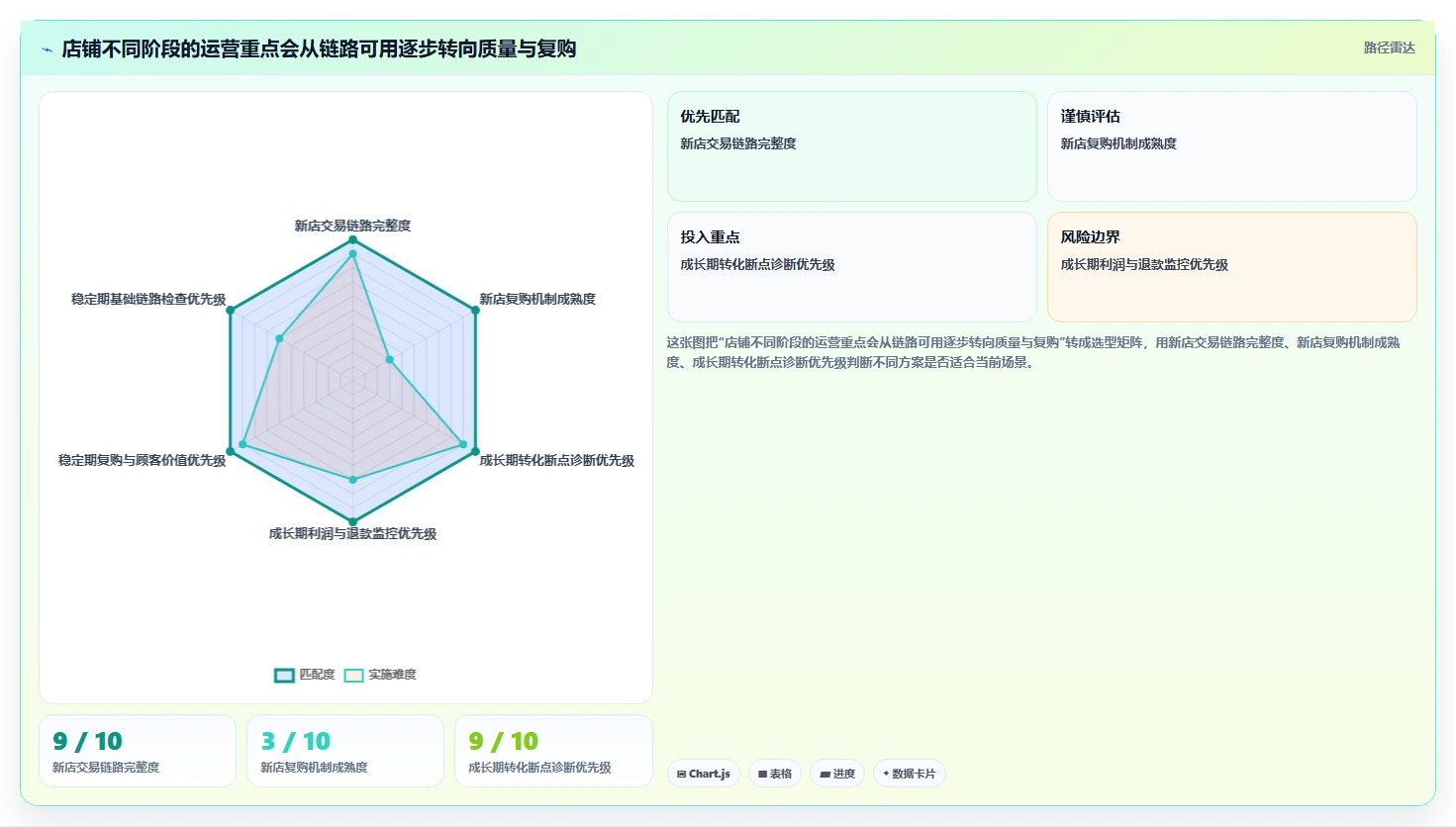This screenshot has width=1456, height=827.
Task: Select the 表格 tag
Action: tap(775, 774)
